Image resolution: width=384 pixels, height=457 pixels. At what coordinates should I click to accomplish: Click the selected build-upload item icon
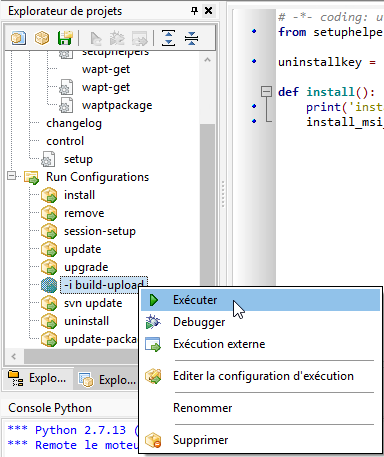click(x=49, y=285)
